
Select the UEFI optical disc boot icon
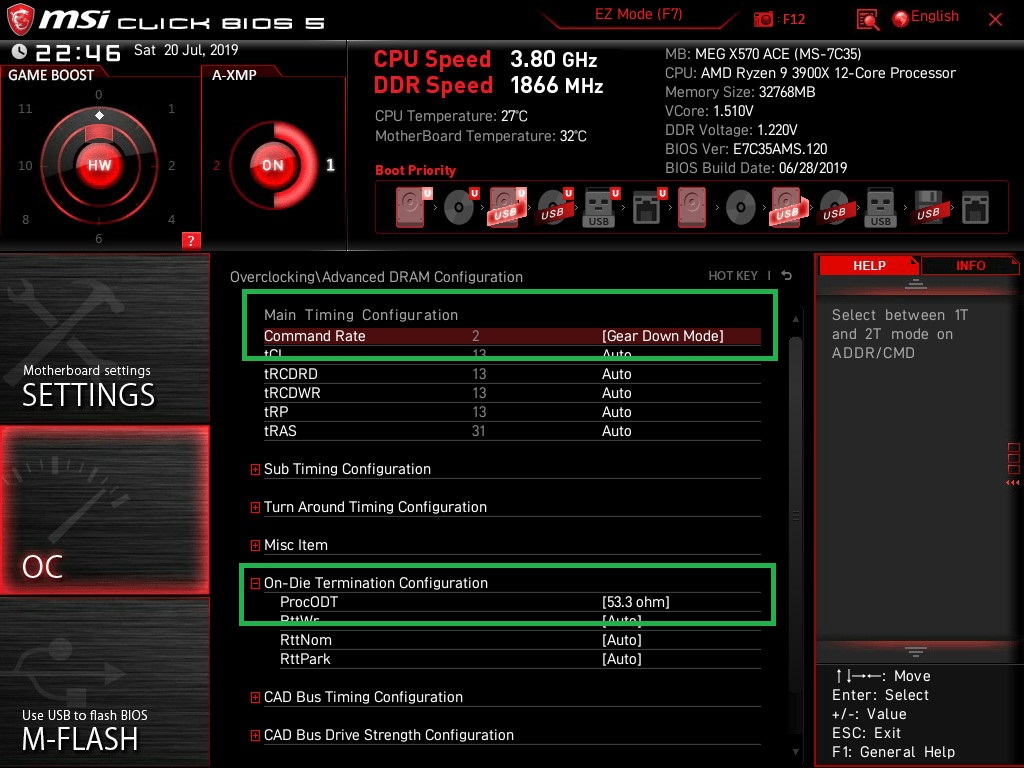tap(460, 207)
